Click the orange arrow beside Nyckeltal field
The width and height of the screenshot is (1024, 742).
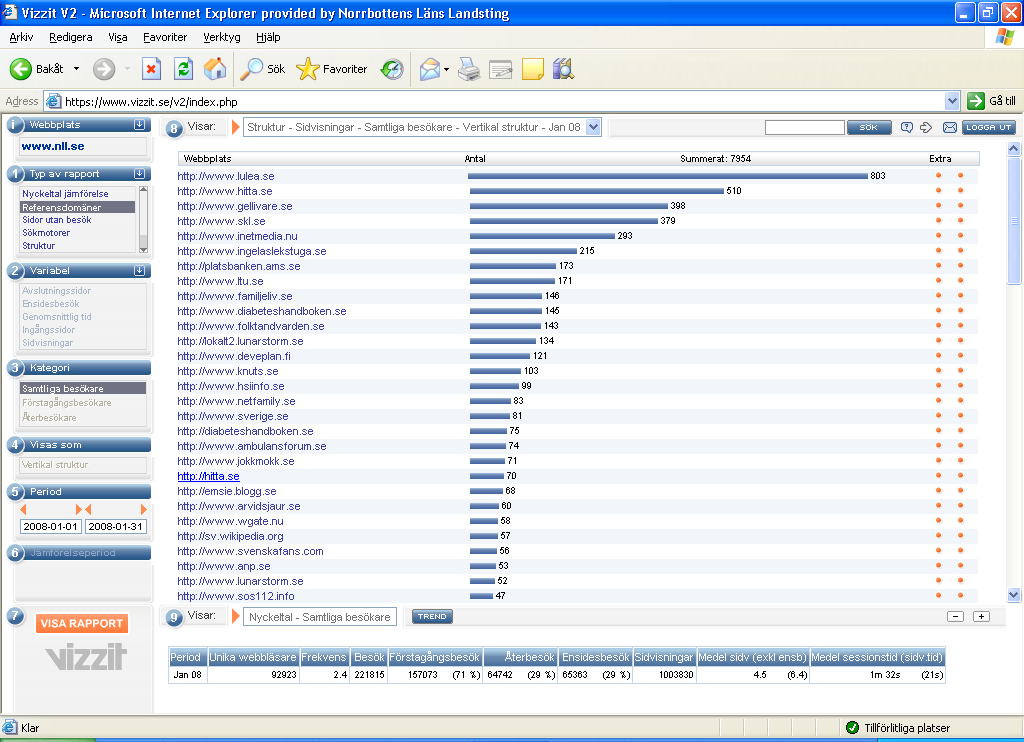pyautogui.click(x=236, y=616)
